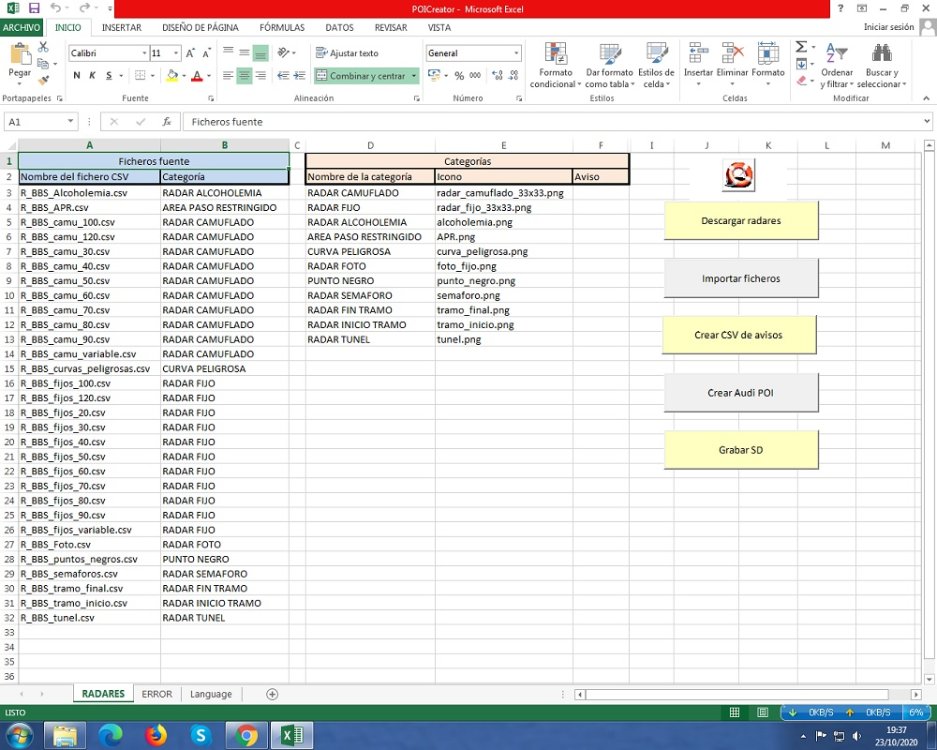Click the insert function fx icon

point(167,122)
